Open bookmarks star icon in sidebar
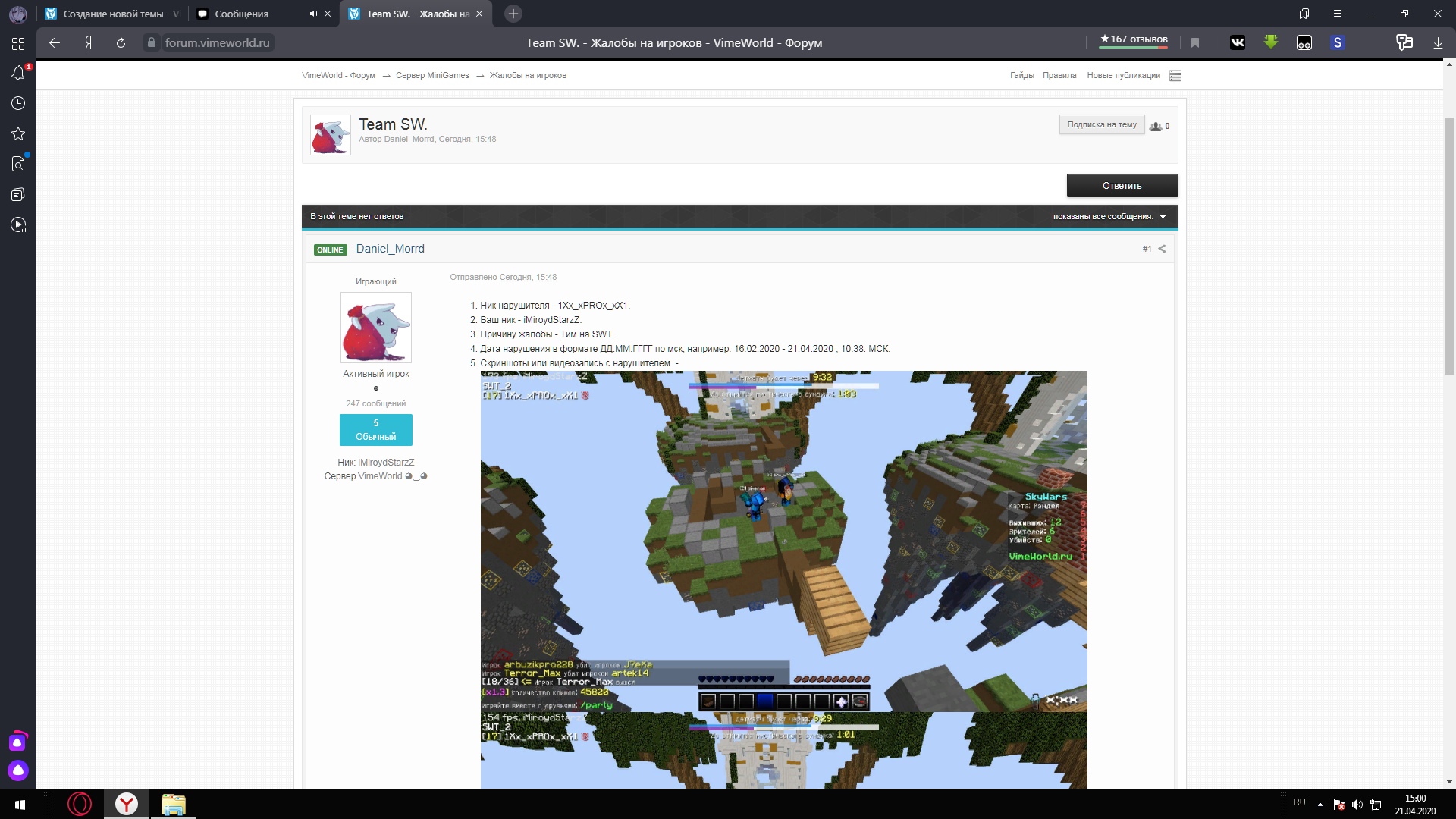The image size is (1456, 819). [18, 133]
